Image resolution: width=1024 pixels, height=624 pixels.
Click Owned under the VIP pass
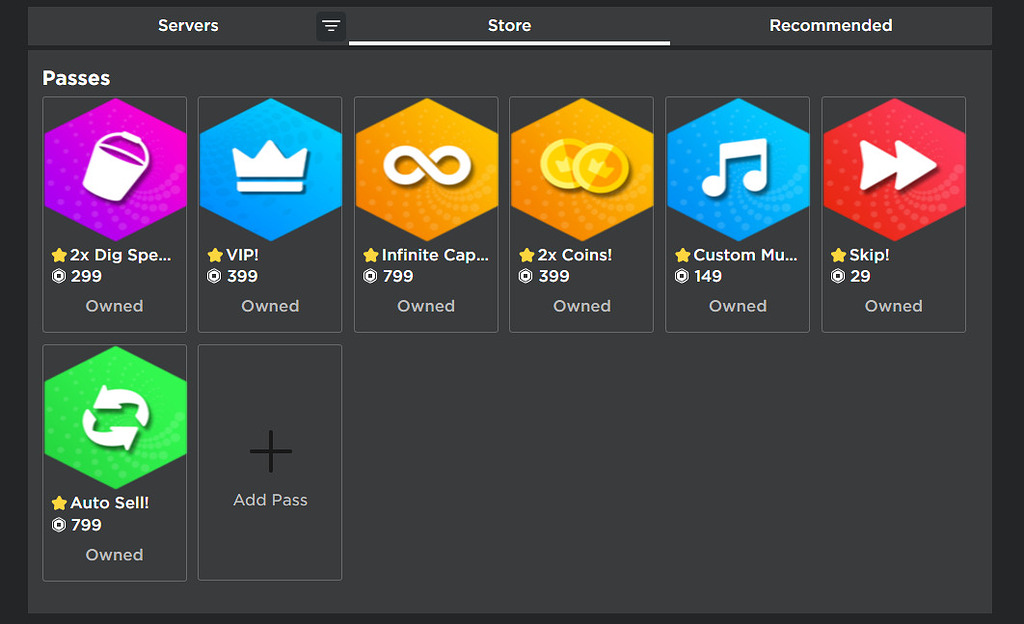coord(270,306)
